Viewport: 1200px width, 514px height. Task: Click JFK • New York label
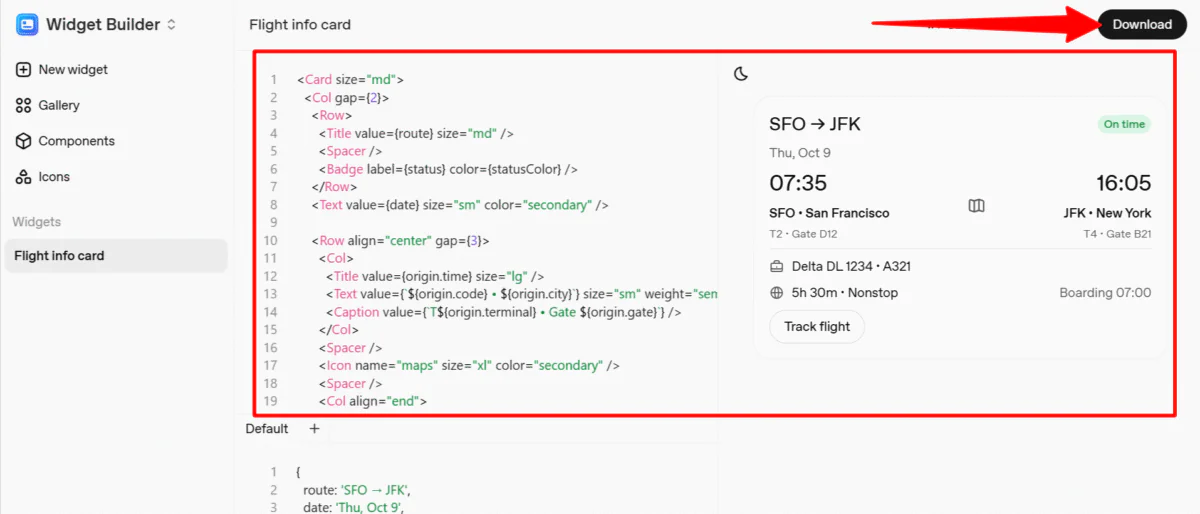tap(1107, 213)
